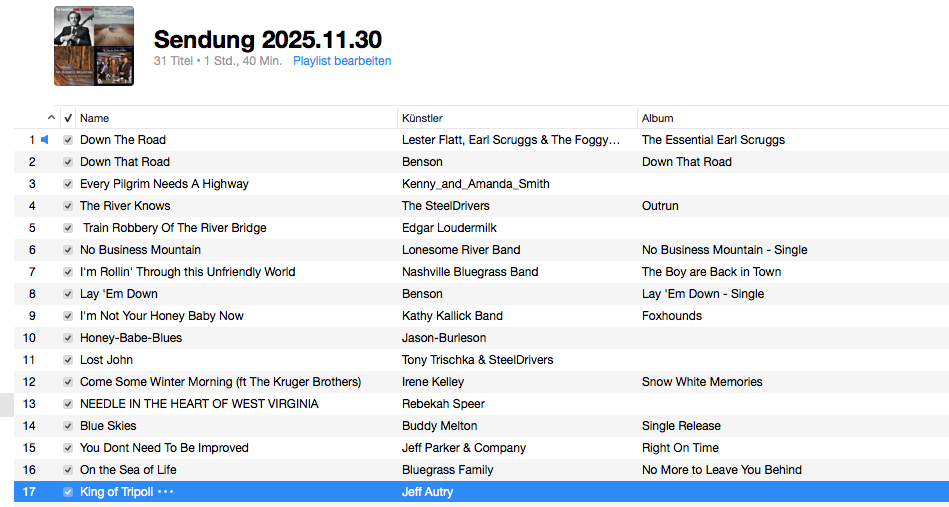
Task: Uncheck The River Knows checkbox
Action: point(68,206)
